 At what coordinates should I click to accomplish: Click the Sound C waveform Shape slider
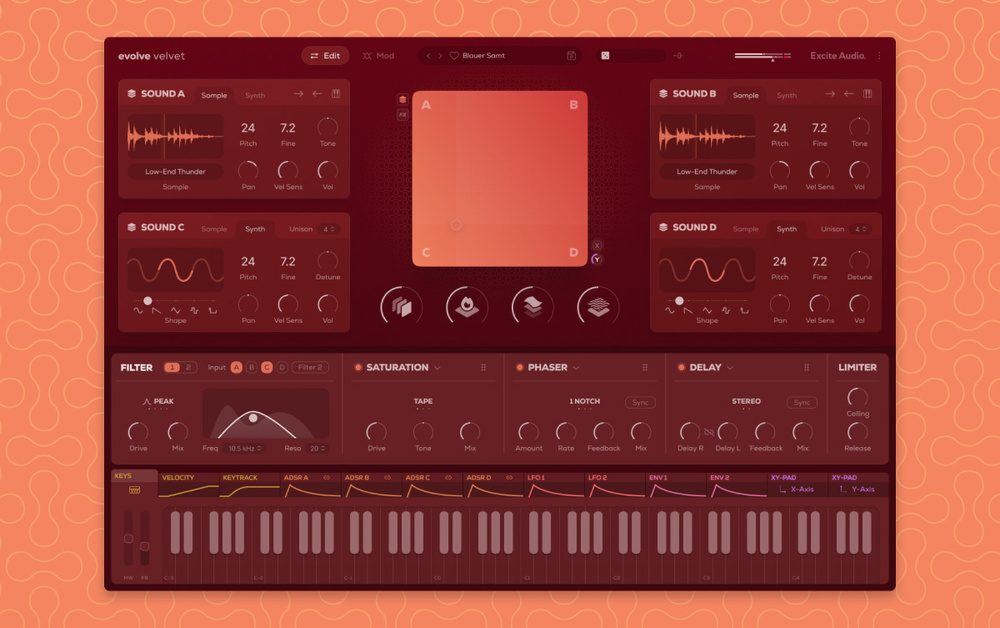point(148,301)
